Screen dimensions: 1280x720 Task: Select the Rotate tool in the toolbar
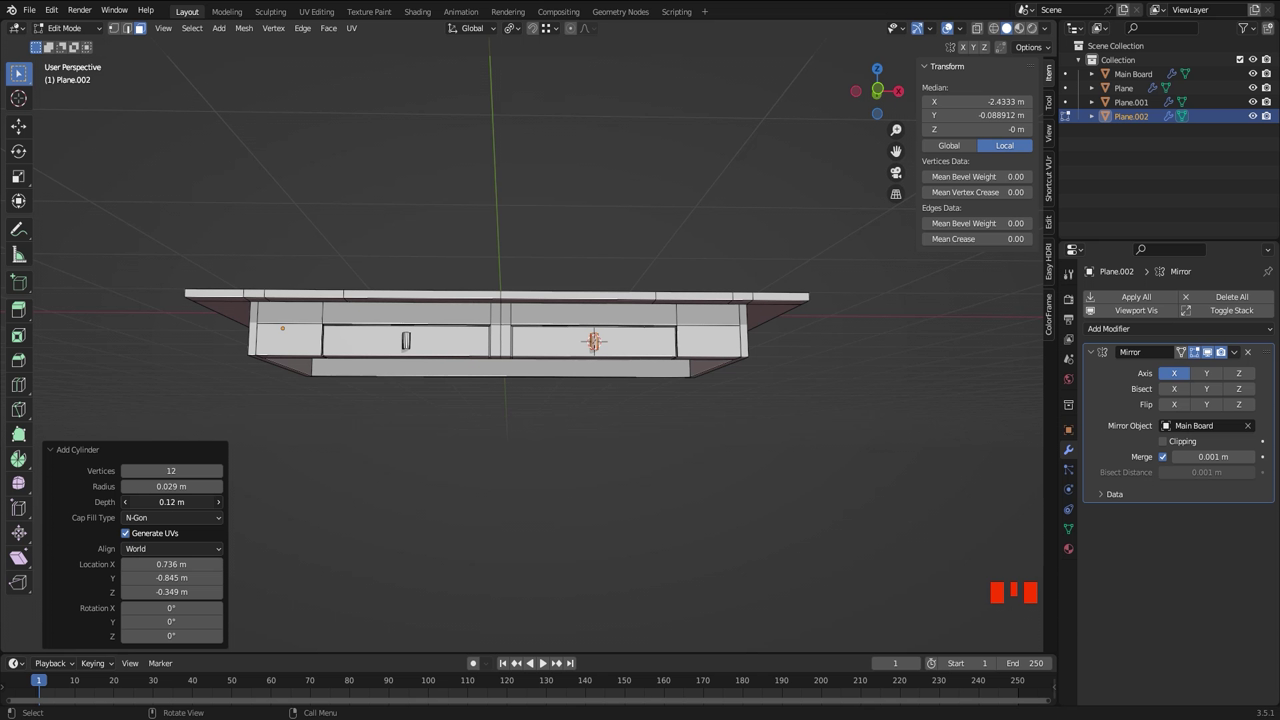tap(18, 151)
